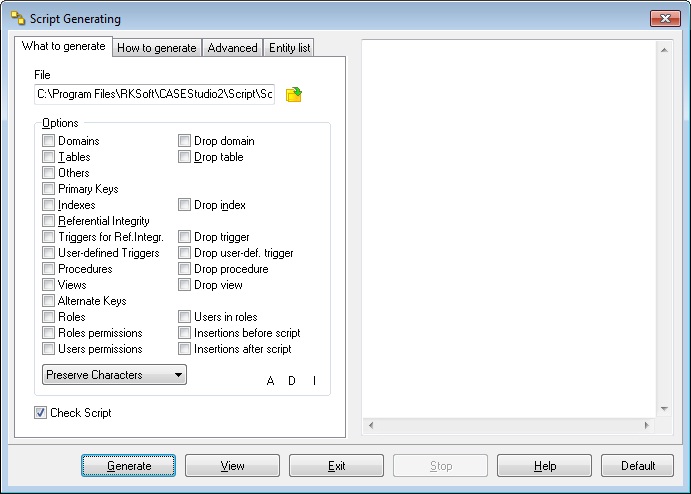Click the script file path field

(x=154, y=95)
